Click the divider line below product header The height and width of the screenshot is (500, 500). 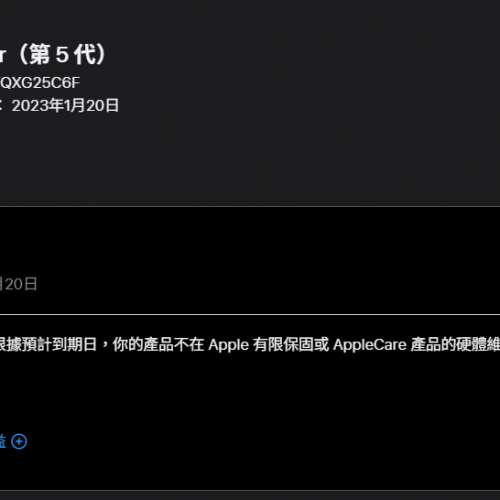(250, 206)
